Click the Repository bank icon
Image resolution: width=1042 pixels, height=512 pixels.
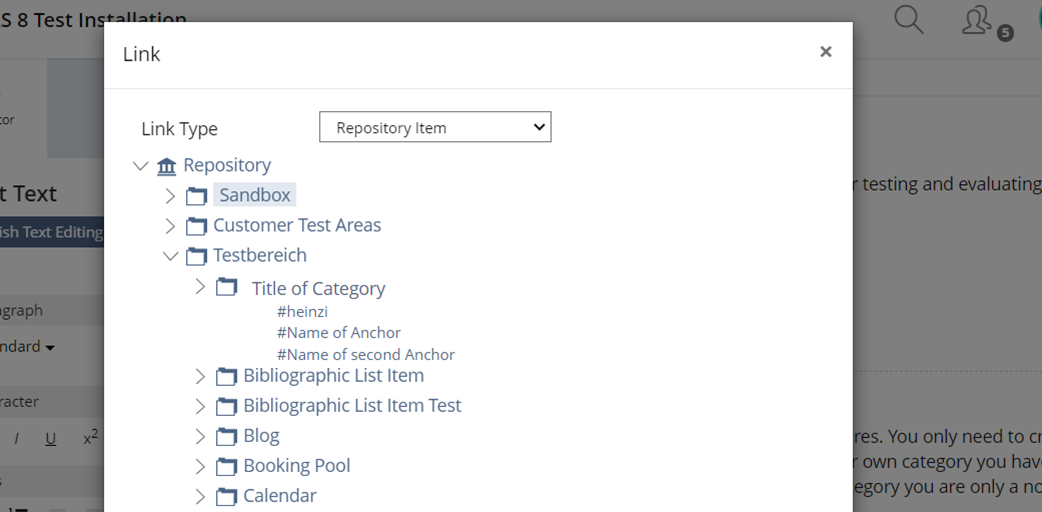point(167,166)
